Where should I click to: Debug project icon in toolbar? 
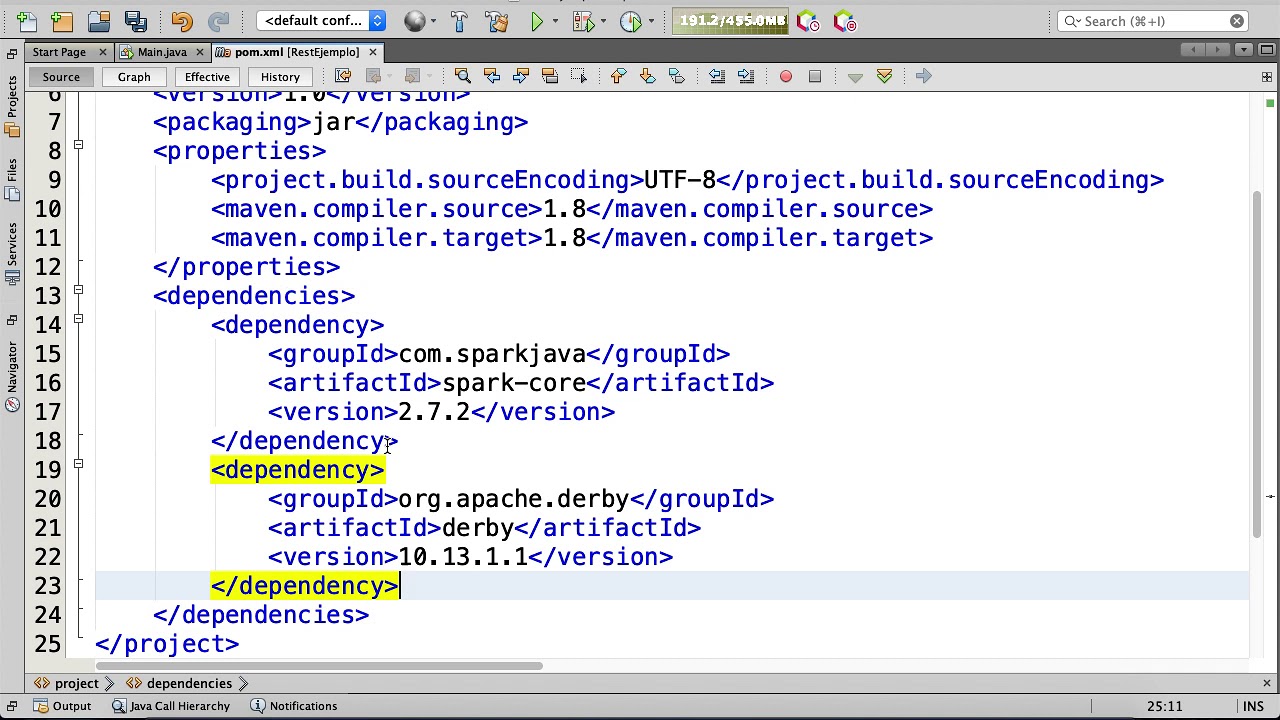coord(585,21)
